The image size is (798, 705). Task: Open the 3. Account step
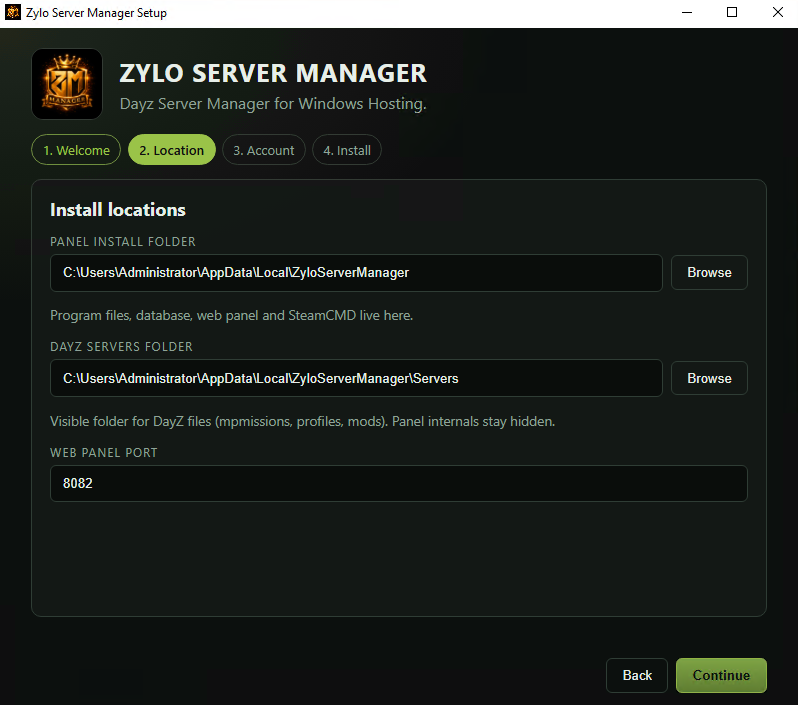point(264,150)
